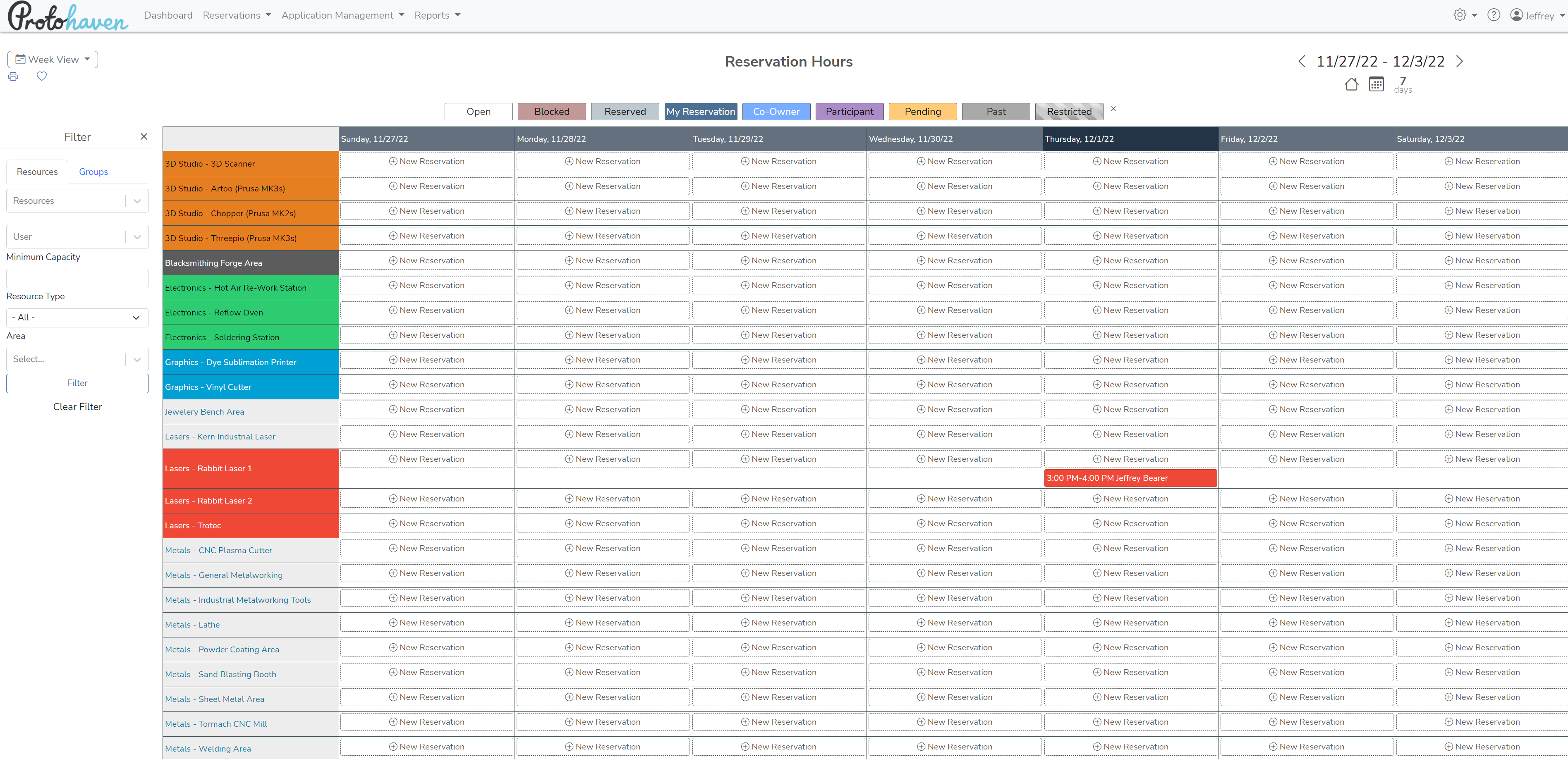Go to the next week arrow
The height and width of the screenshot is (759, 1568).
tap(1460, 62)
